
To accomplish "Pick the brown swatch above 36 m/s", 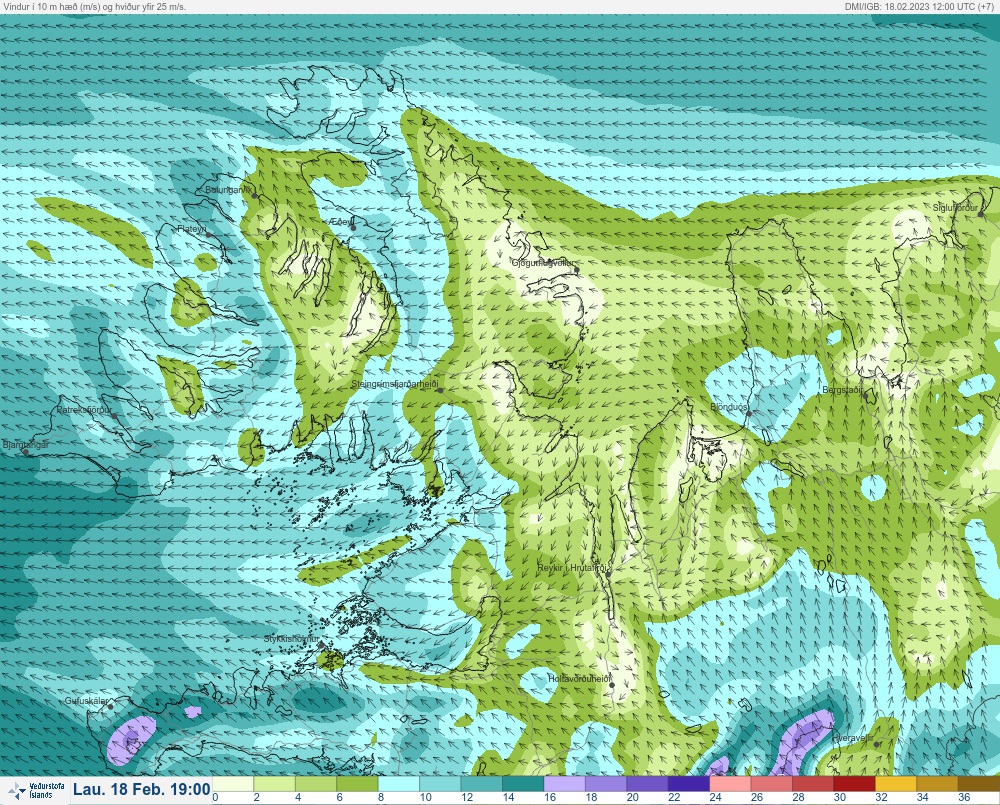I will coord(979,783).
